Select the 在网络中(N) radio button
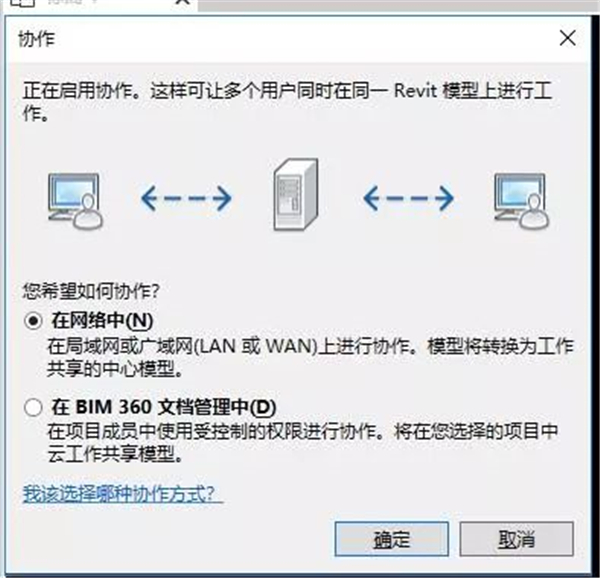 [x=33, y=321]
